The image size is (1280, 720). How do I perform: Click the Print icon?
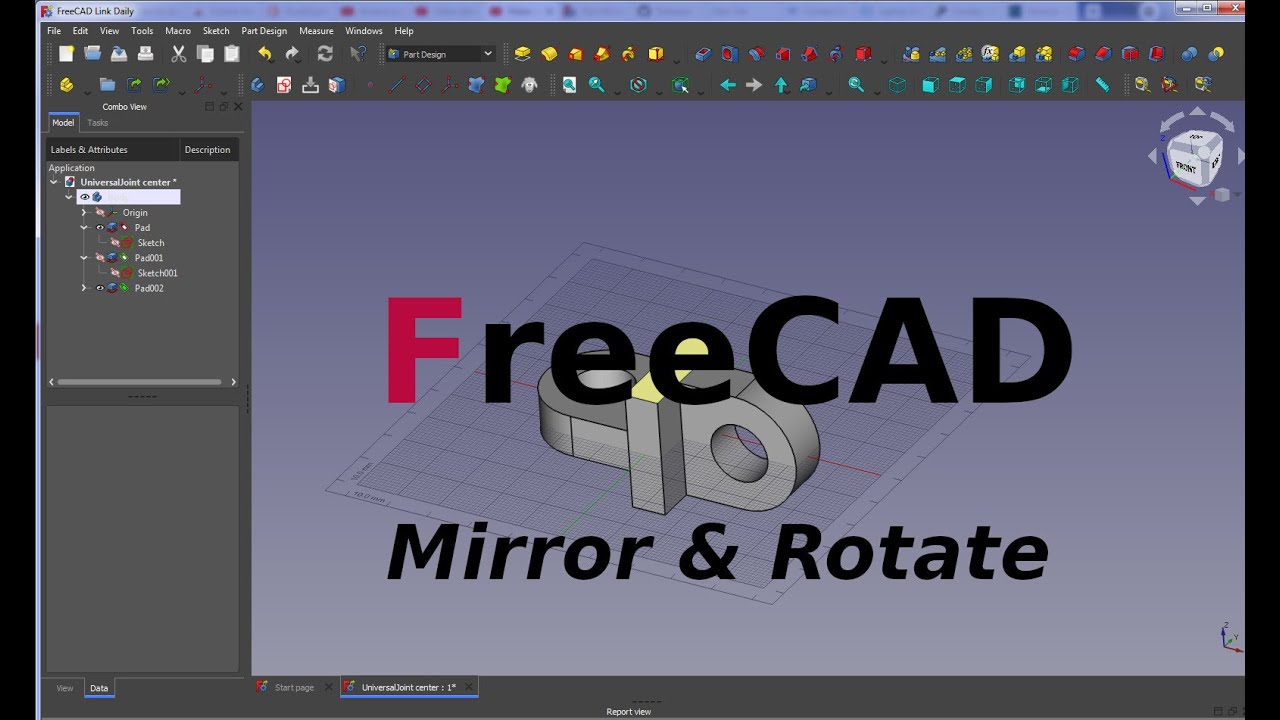145,54
